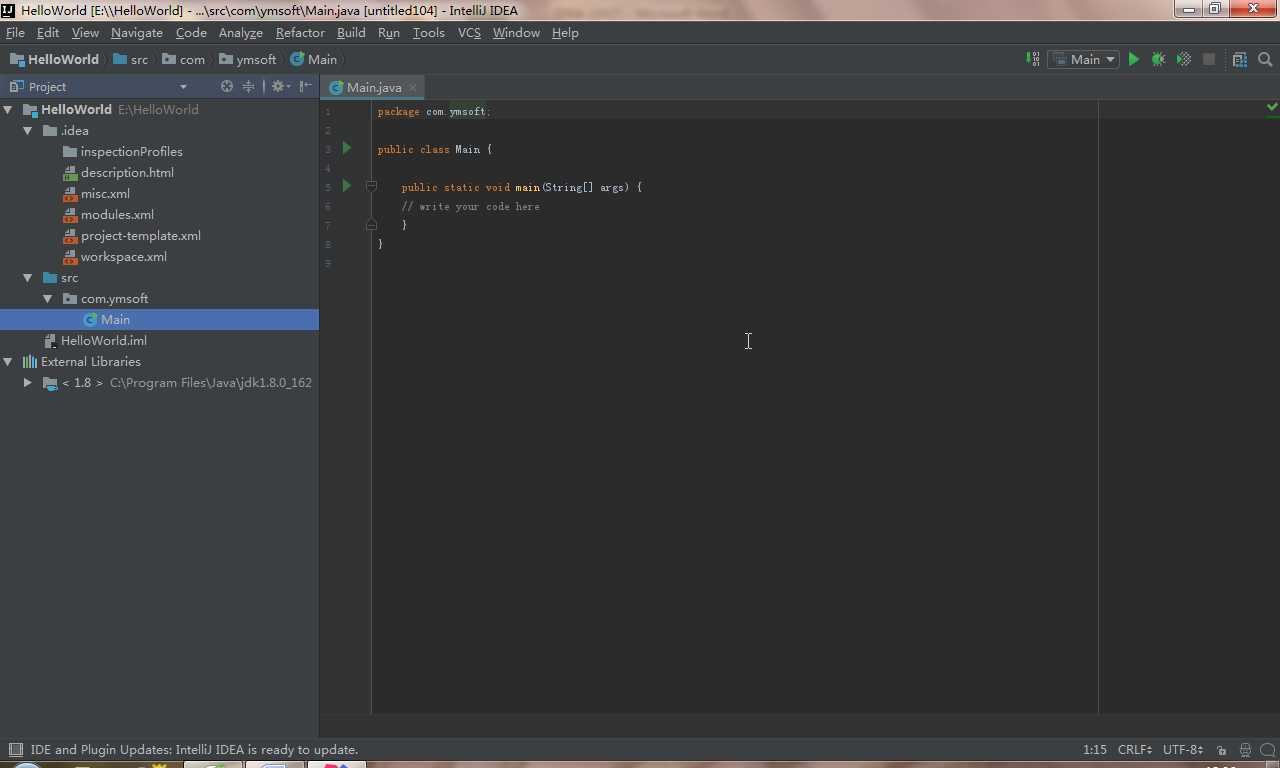Viewport: 1280px width, 768px height.
Task: Click the Stop square button in toolbar
Action: [x=1209, y=59]
